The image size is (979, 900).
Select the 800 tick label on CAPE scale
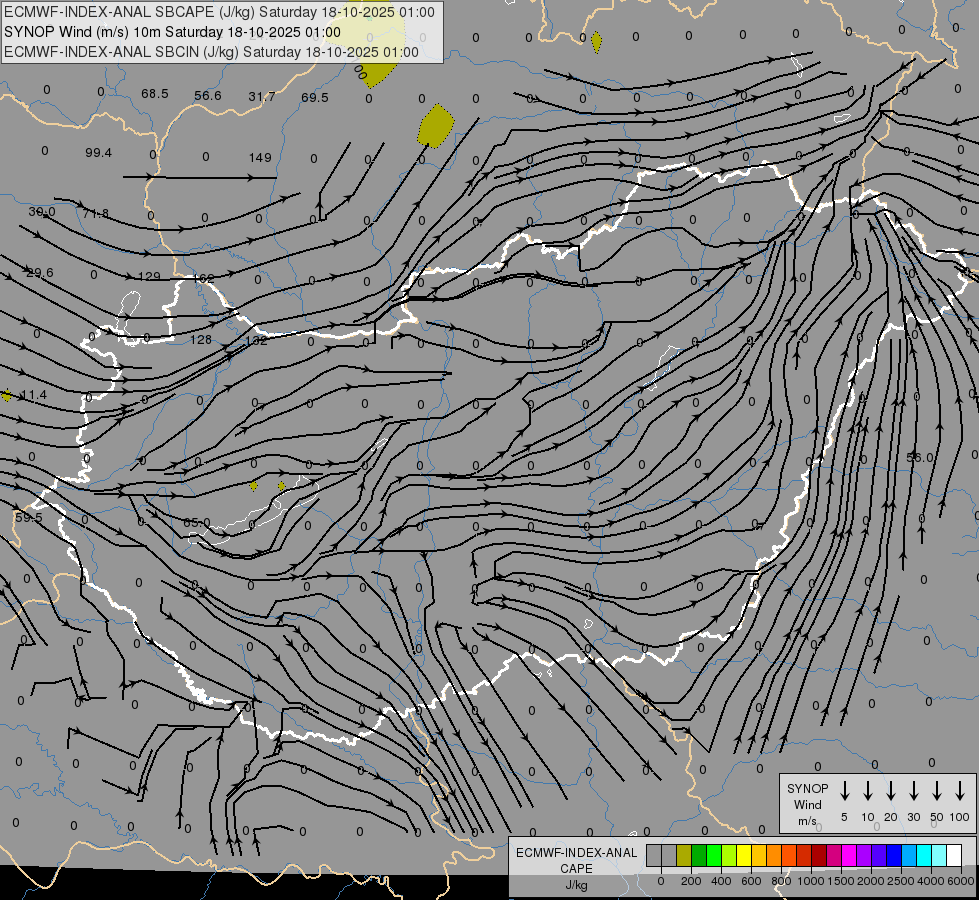point(781,881)
